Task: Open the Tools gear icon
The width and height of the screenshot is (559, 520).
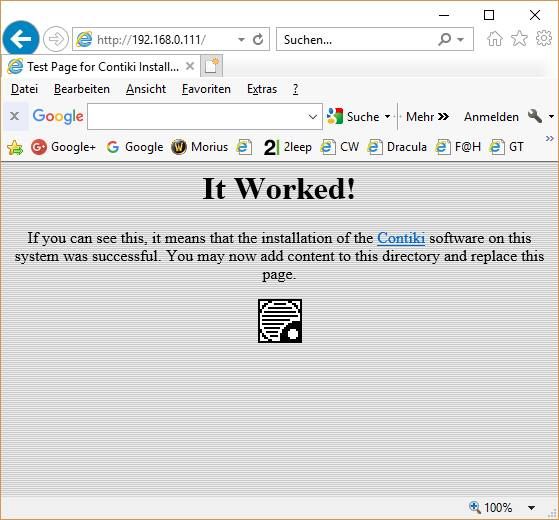Action: (x=544, y=38)
